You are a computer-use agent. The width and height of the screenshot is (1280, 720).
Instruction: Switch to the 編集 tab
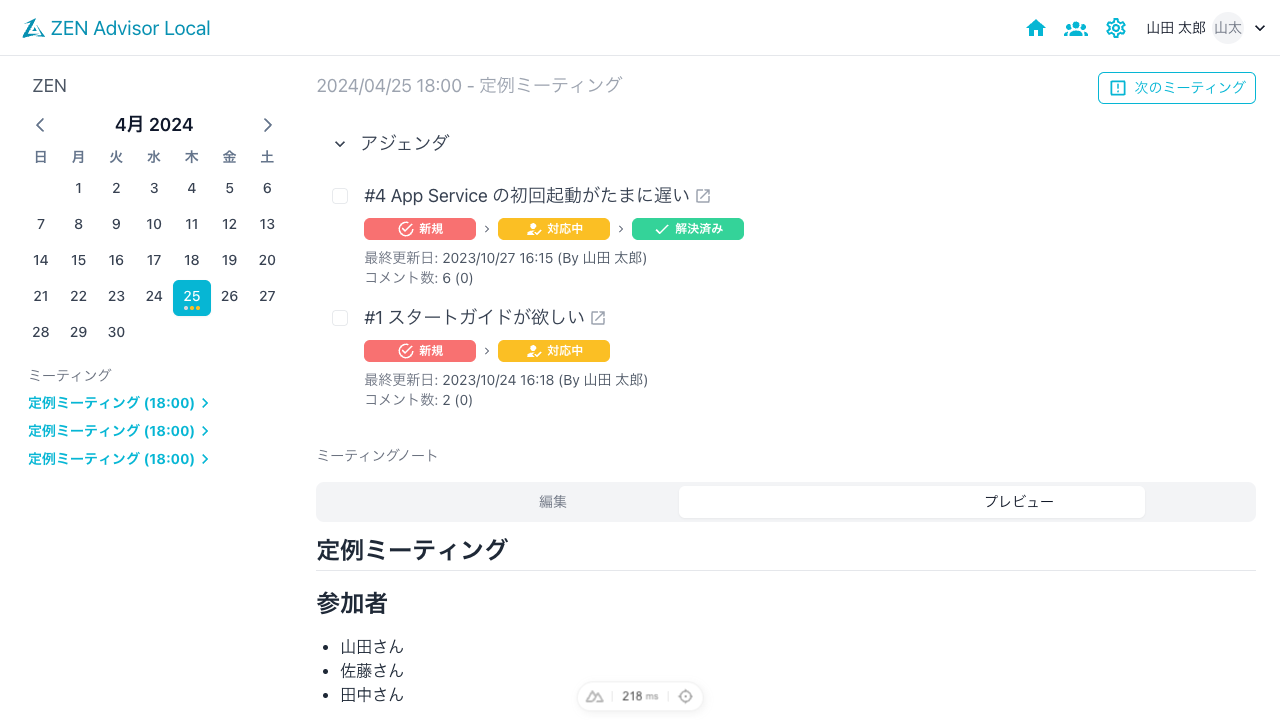pyautogui.click(x=553, y=501)
